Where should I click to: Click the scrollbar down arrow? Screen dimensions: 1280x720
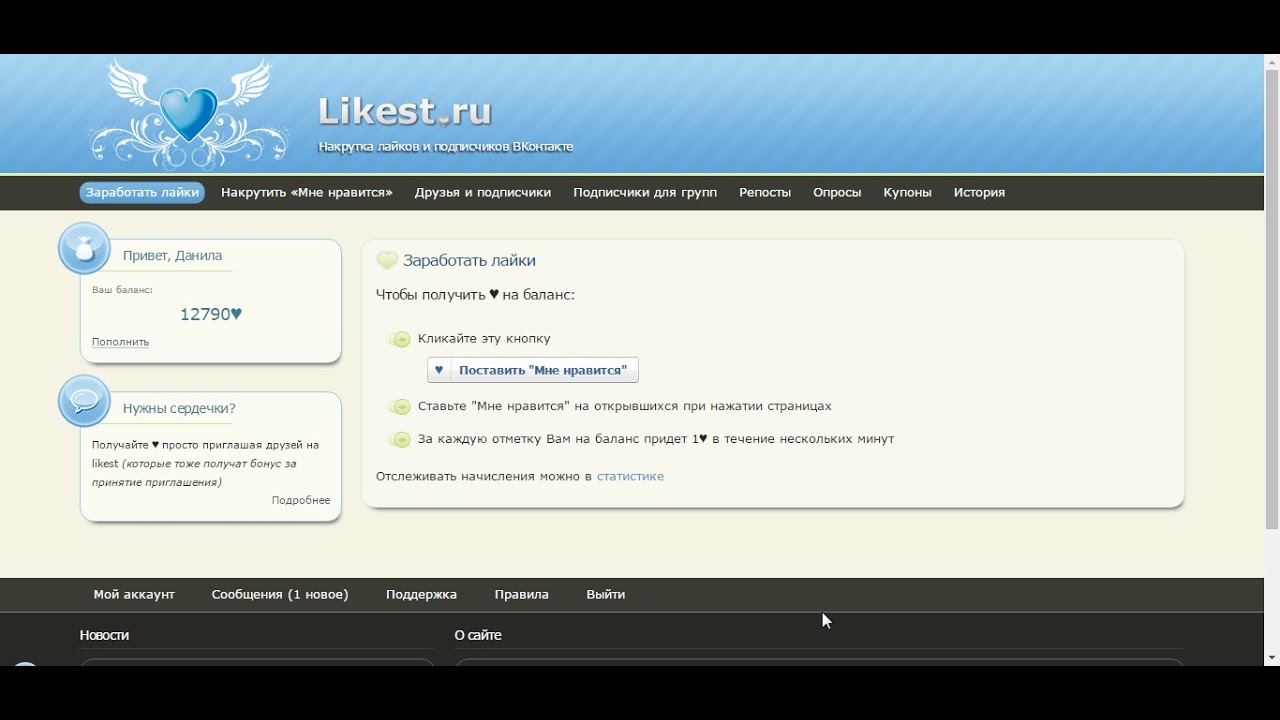click(x=1272, y=658)
